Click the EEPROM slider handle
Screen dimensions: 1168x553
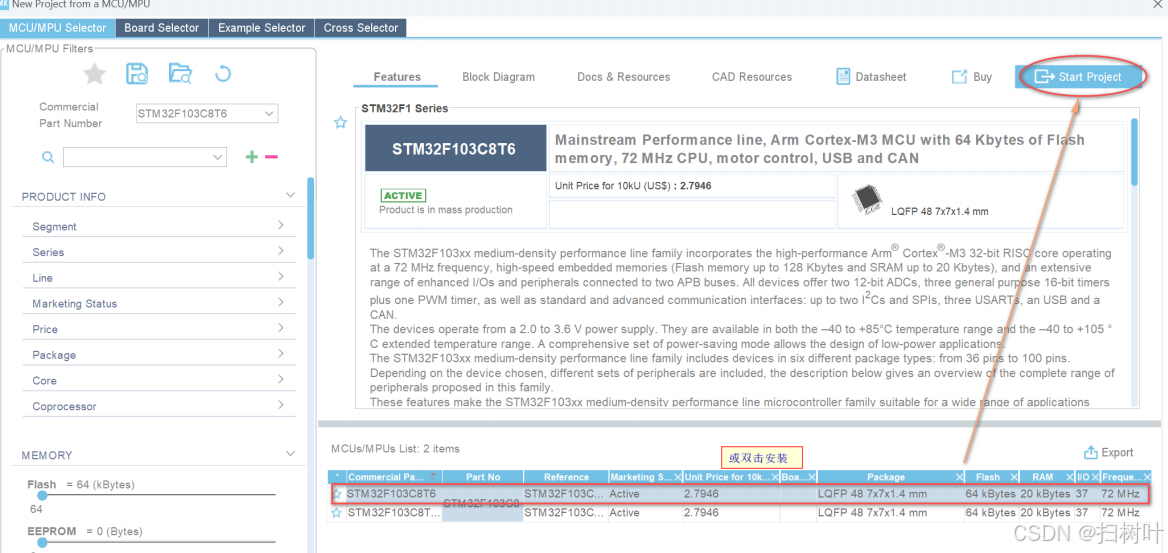coord(42,542)
